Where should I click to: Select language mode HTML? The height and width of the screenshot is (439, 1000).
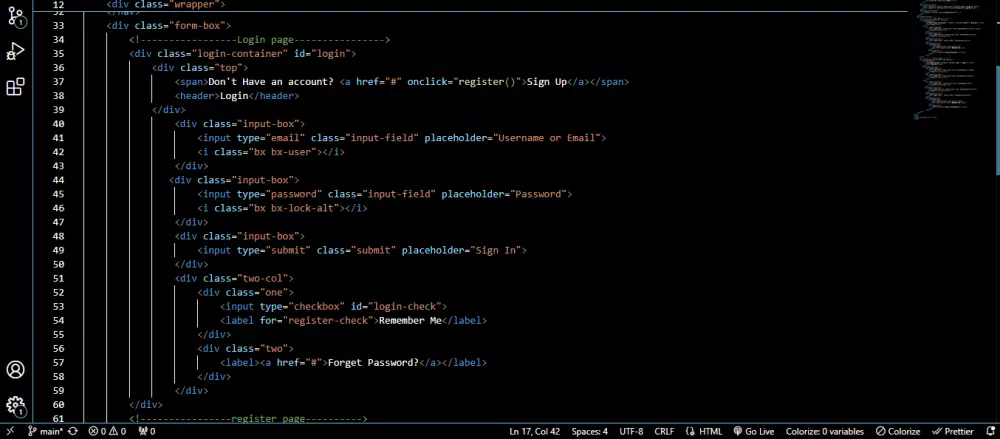[704, 431]
